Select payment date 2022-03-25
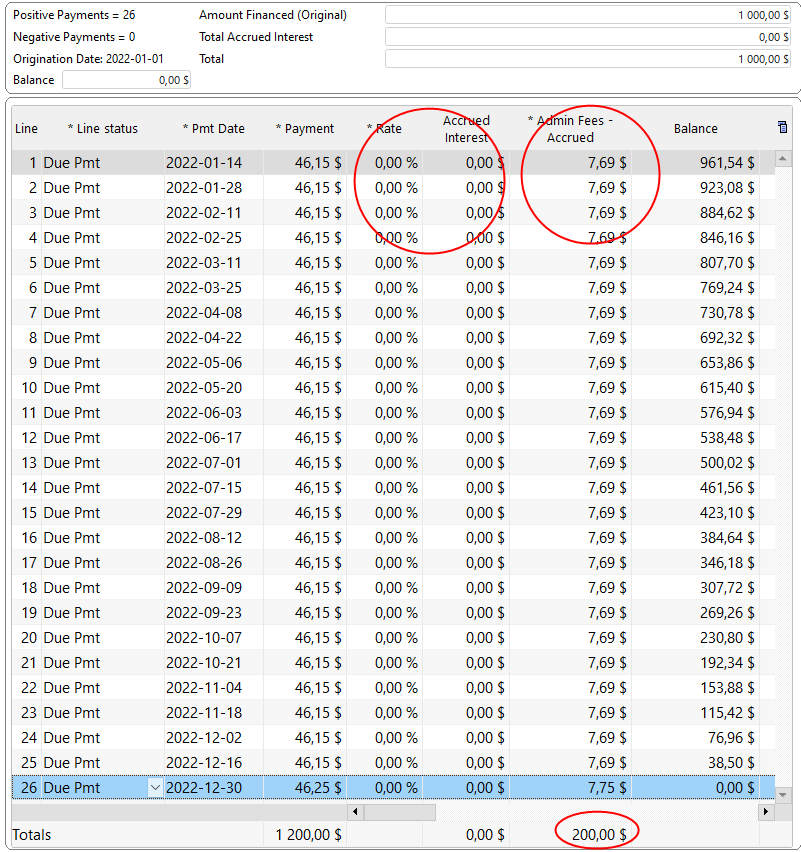This screenshot has height=852, width=801. pyautogui.click(x=204, y=288)
